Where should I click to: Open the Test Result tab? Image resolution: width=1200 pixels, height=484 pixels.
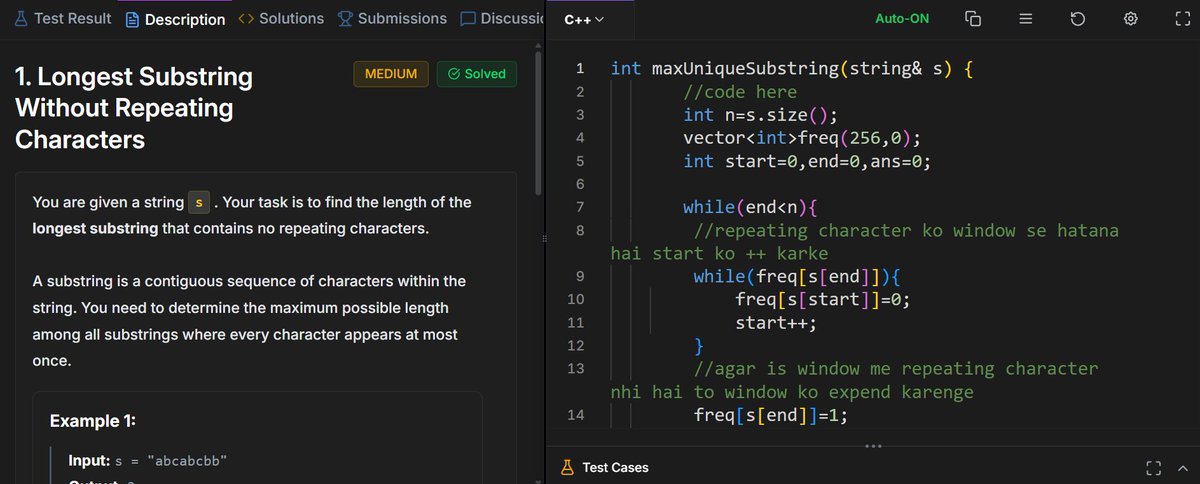pos(63,18)
